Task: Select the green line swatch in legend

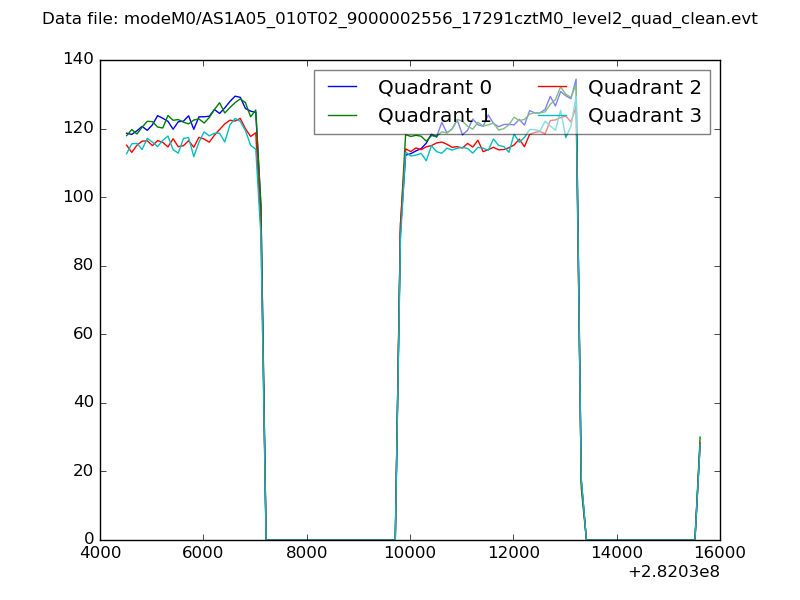Action: click(344, 115)
